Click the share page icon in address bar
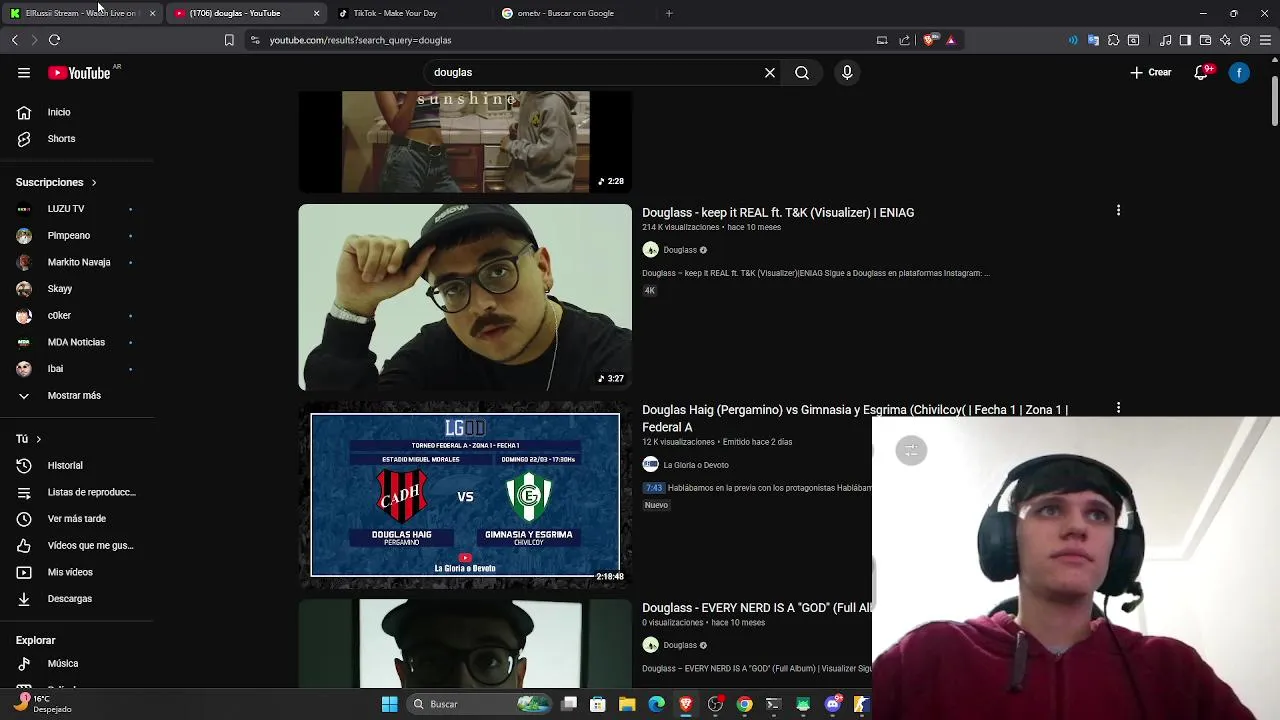The image size is (1280, 720). [905, 40]
